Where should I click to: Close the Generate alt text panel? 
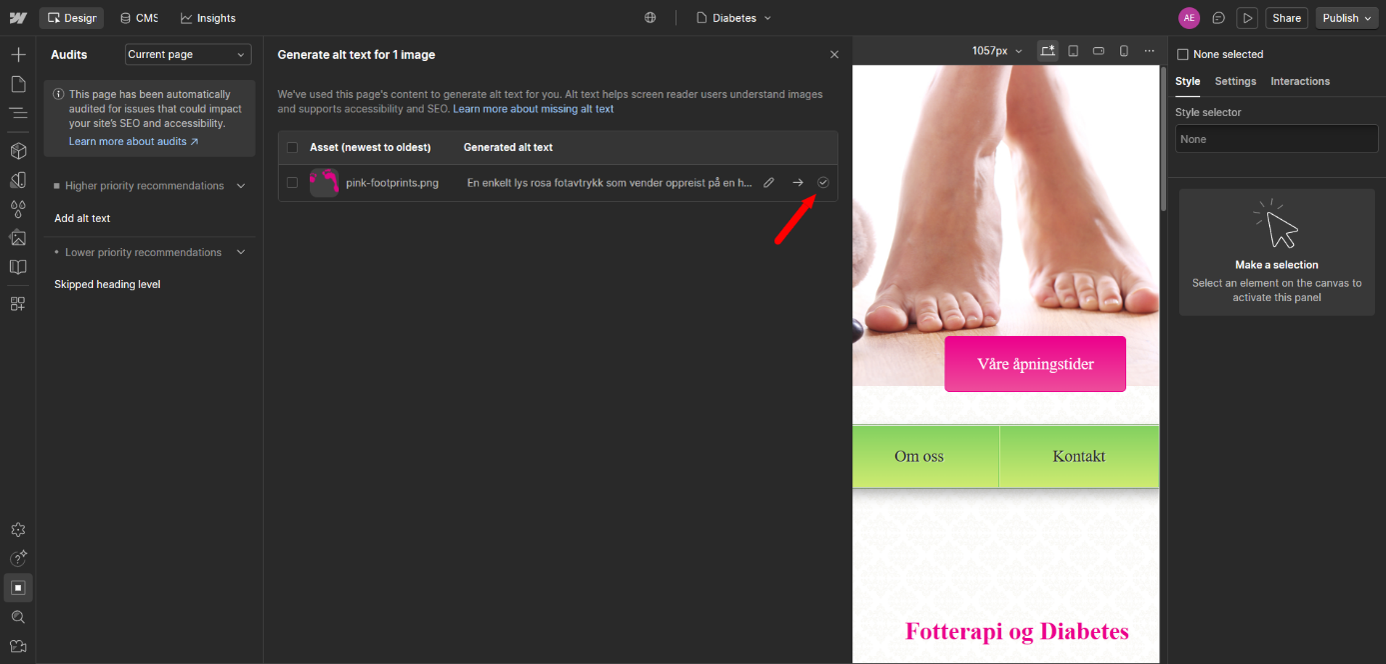pos(834,55)
